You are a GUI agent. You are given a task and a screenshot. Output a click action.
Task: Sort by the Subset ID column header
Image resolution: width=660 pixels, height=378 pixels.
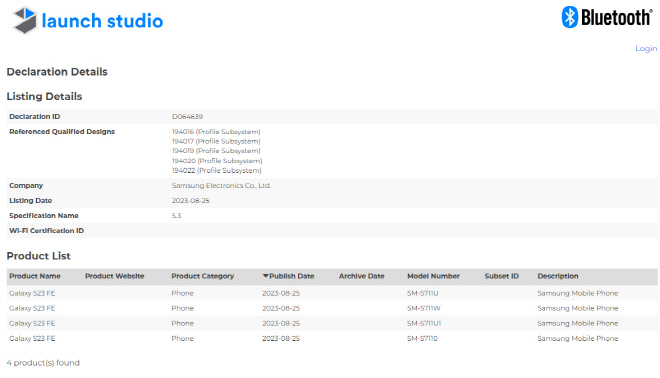[x=501, y=276]
